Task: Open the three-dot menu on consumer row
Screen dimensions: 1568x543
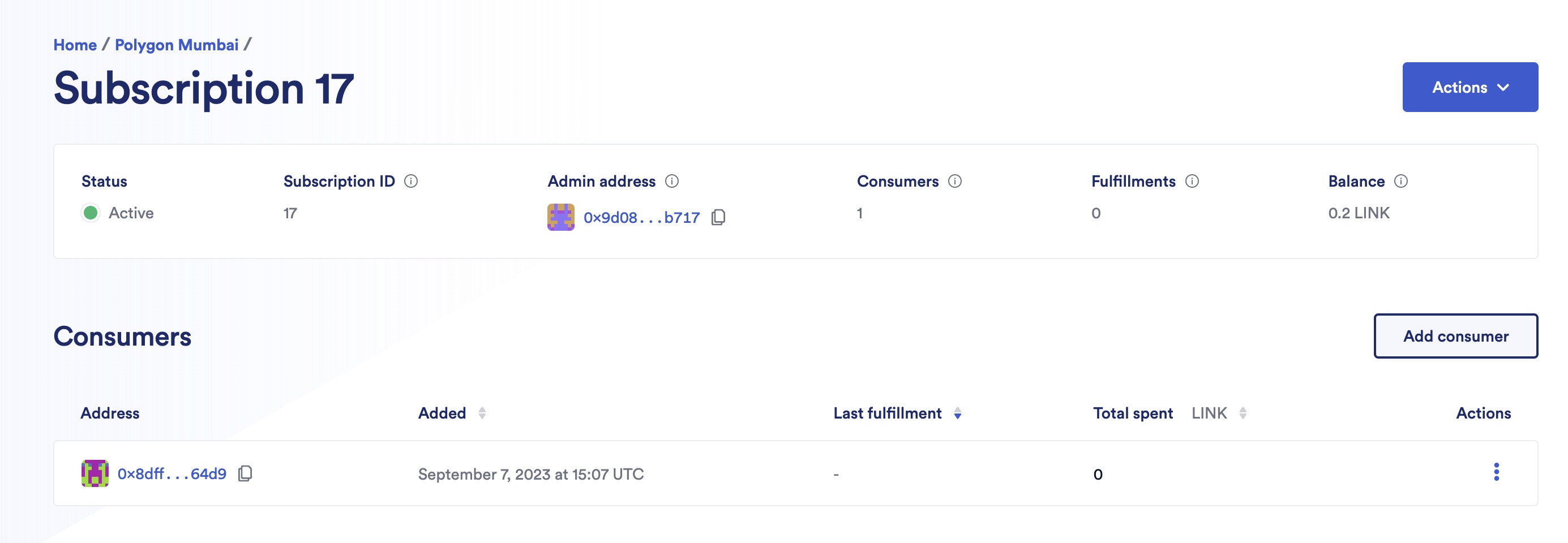Action: pos(1497,473)
